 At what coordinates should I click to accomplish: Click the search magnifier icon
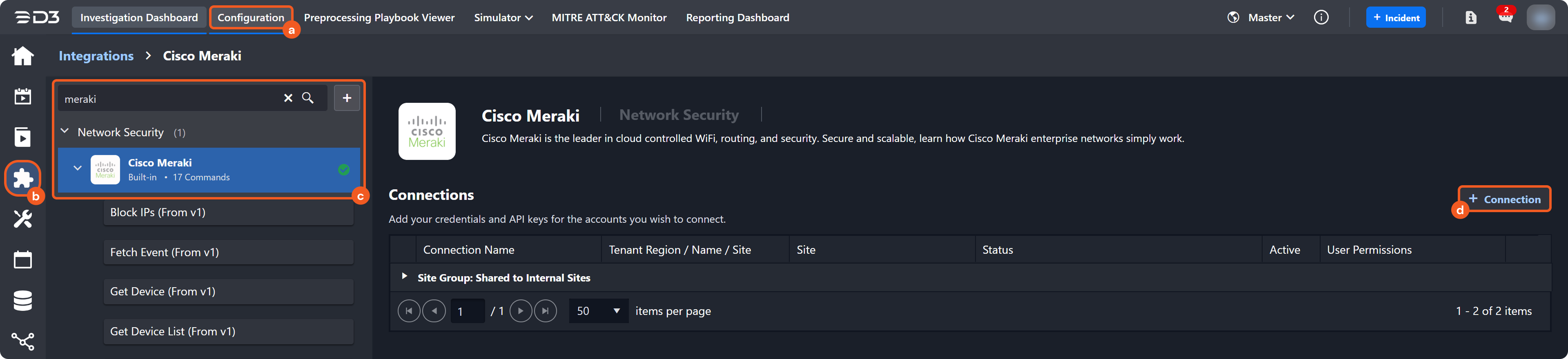pyautogui.click(x=308, y=98)
